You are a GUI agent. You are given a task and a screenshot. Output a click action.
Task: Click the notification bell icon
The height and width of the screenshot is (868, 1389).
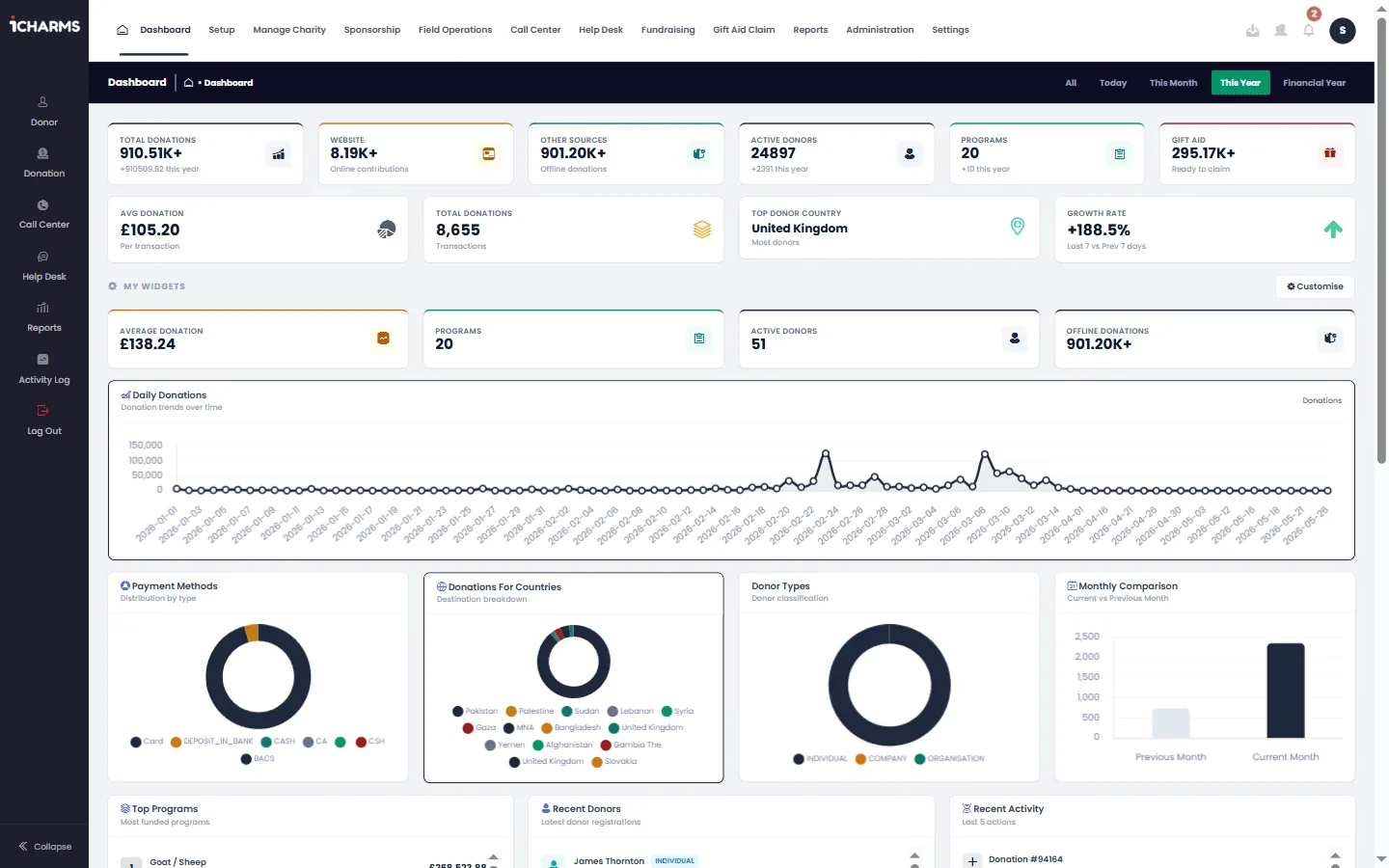pos(1309,30)
